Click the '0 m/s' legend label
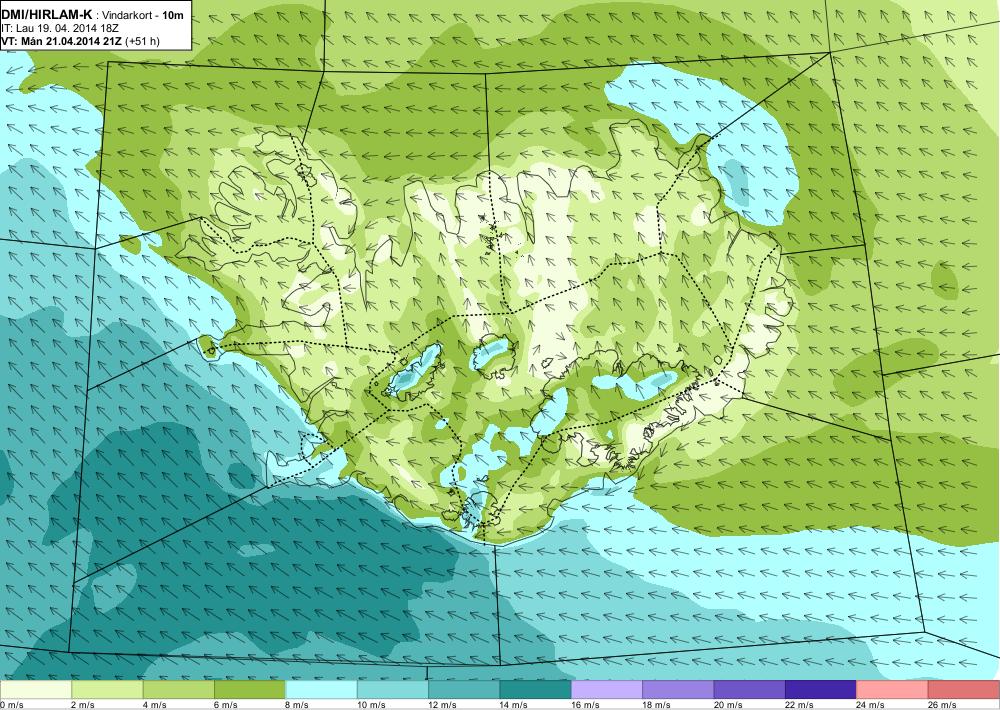1000x710 pixels. pyautogui.click(x=12, y=705)
